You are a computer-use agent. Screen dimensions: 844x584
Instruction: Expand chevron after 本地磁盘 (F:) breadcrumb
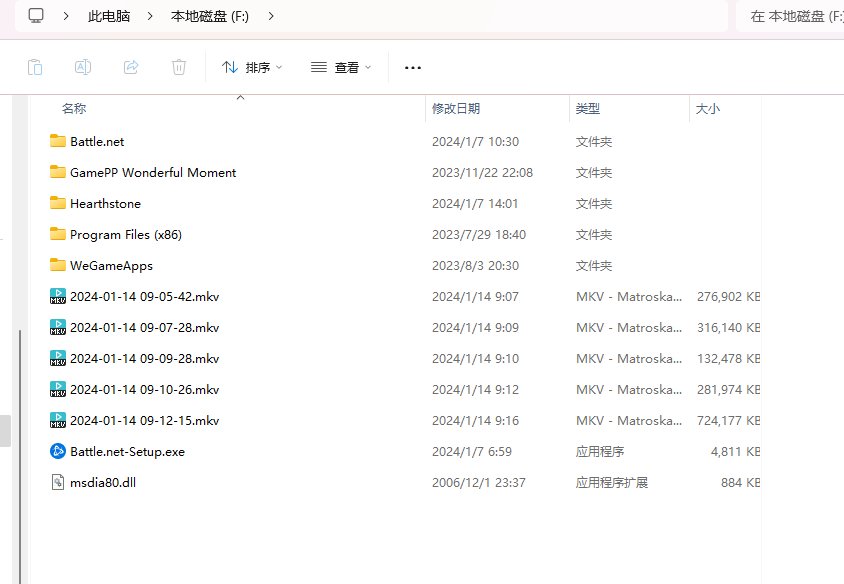point(271,16)
